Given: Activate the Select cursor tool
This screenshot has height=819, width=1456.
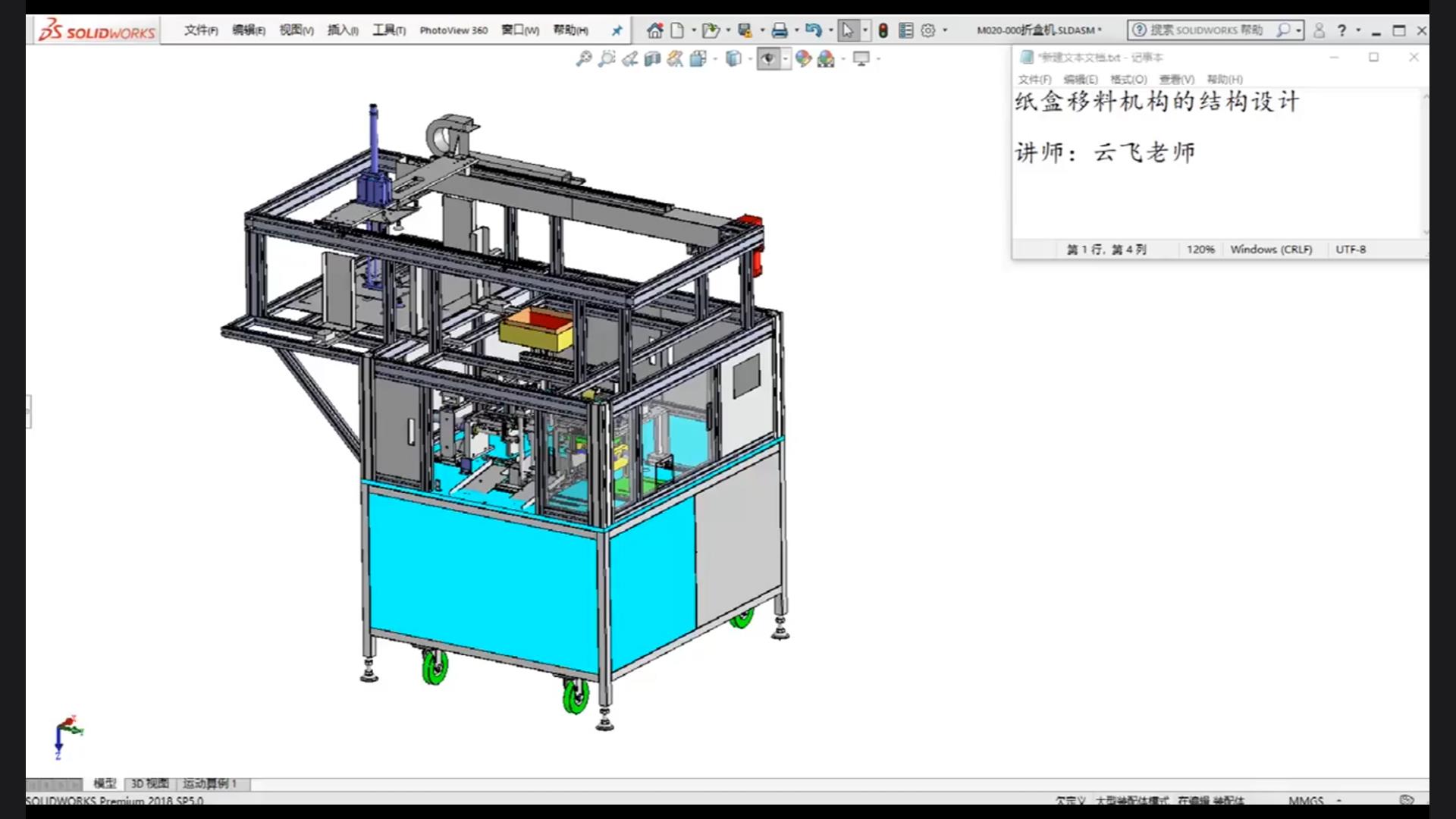Looking at the screenshot, I should (x=848, y=30).
